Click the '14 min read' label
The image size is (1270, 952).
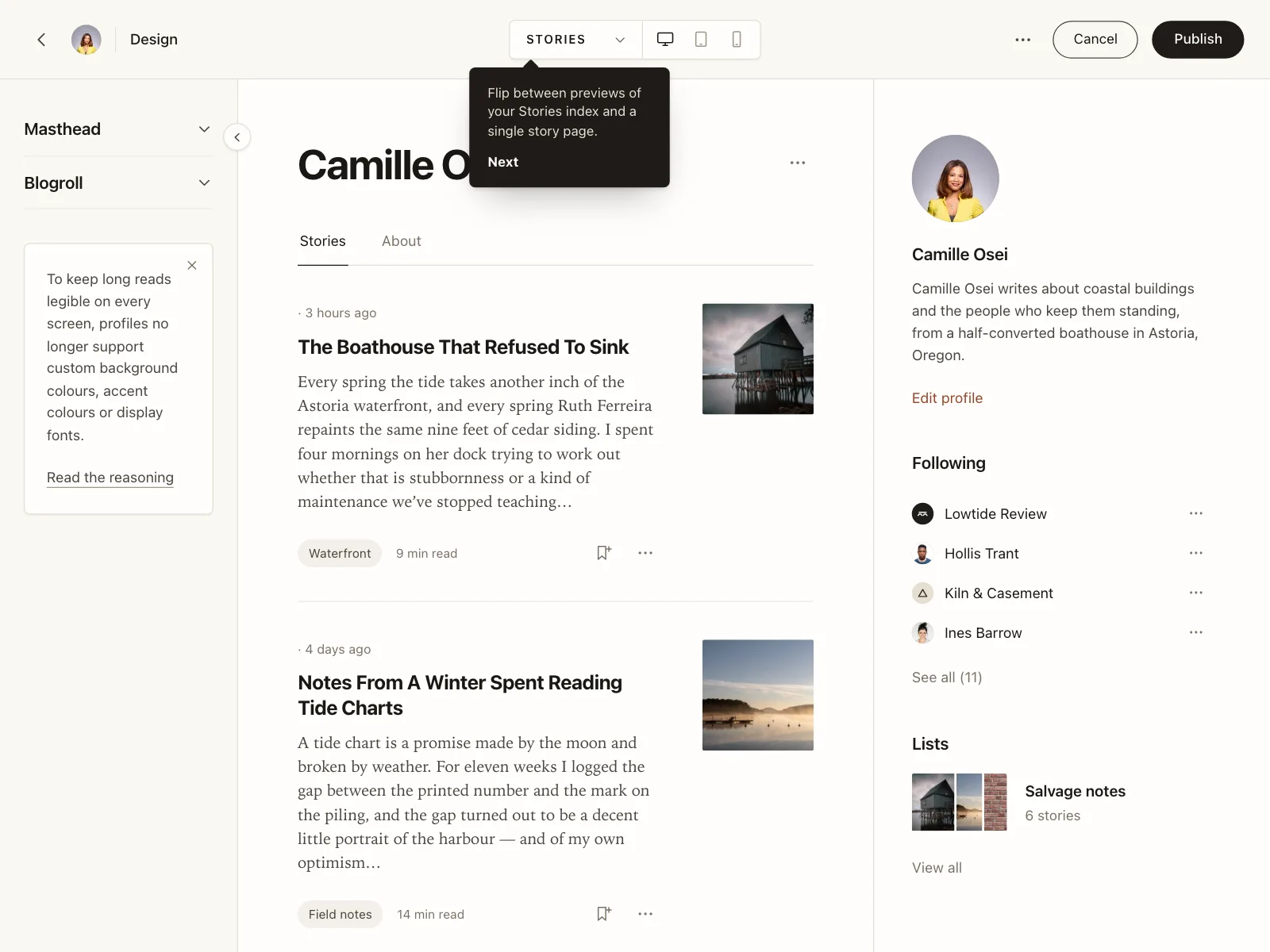[430, 915]
